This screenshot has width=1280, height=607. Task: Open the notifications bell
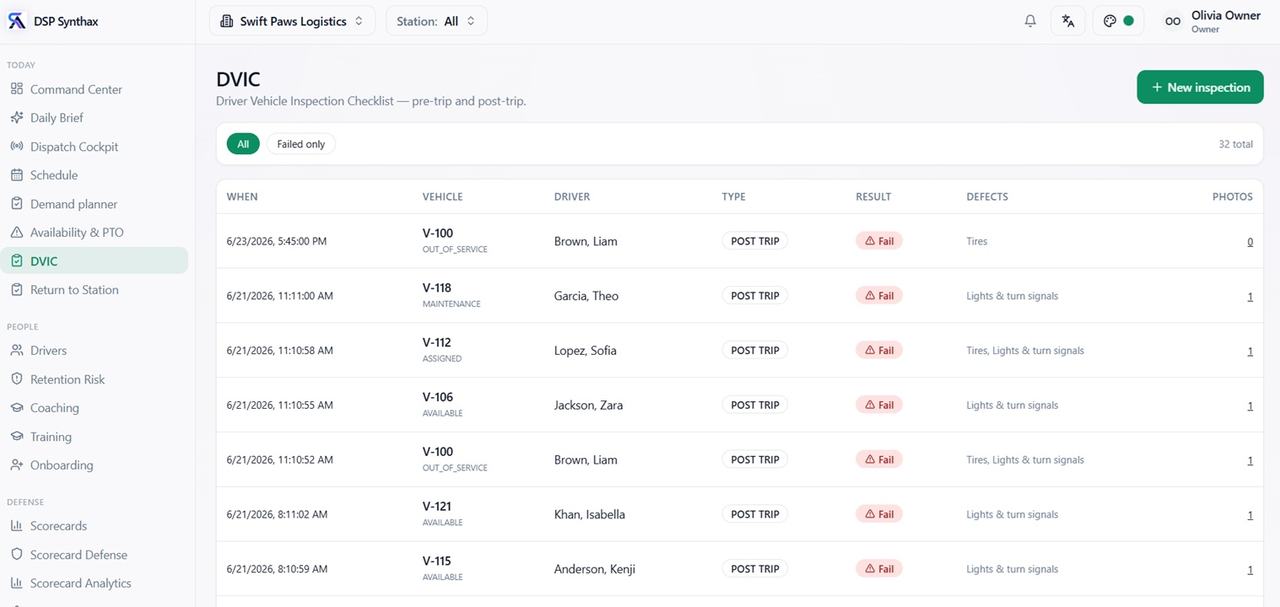click(1030, 21)
